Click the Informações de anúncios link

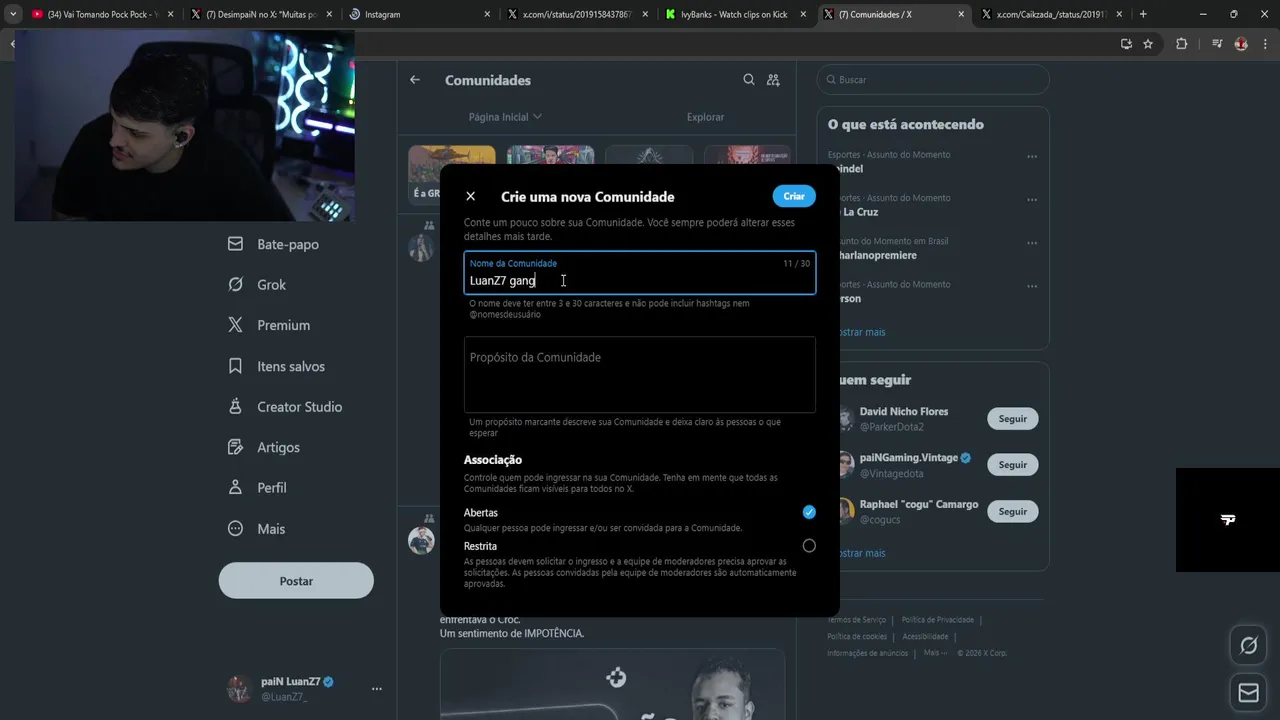coord(867,654)
